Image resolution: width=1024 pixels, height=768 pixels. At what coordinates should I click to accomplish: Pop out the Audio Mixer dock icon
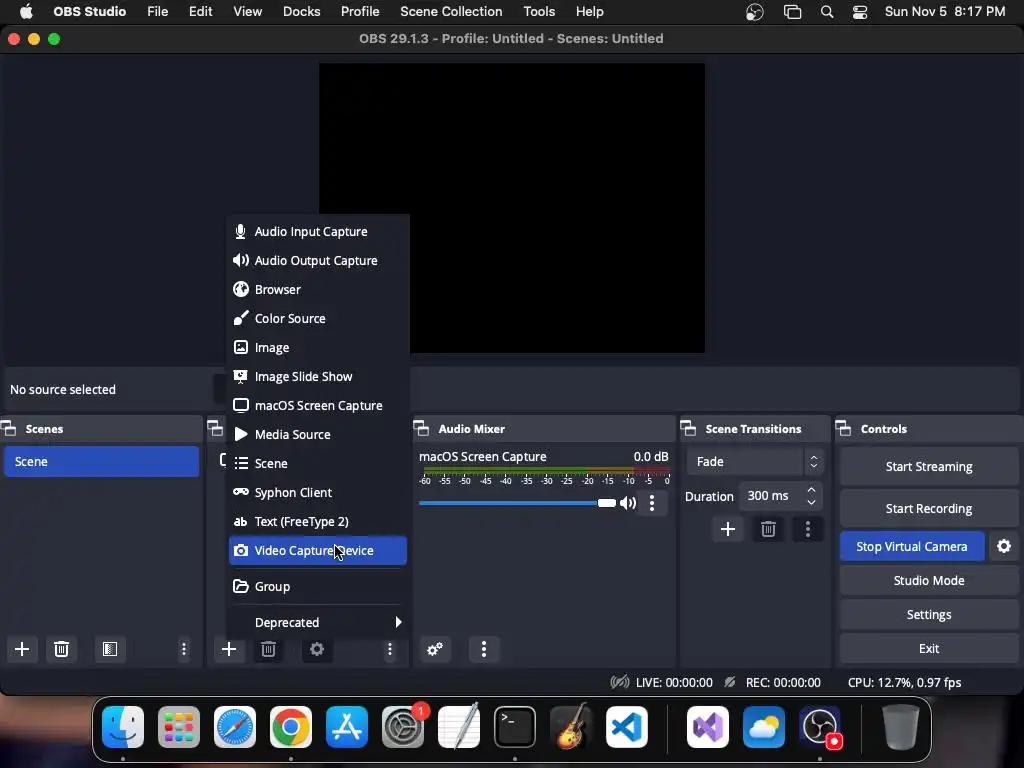click(422, 428)
